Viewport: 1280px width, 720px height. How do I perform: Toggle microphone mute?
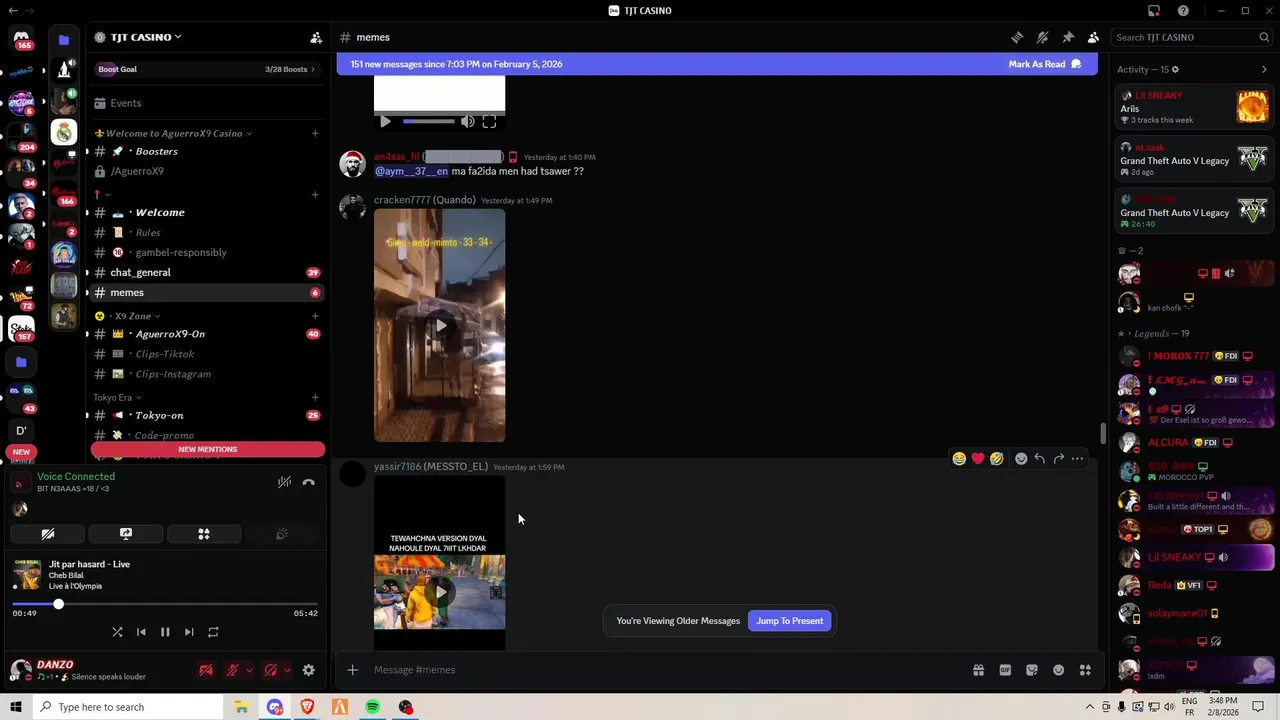pos(232,670)
